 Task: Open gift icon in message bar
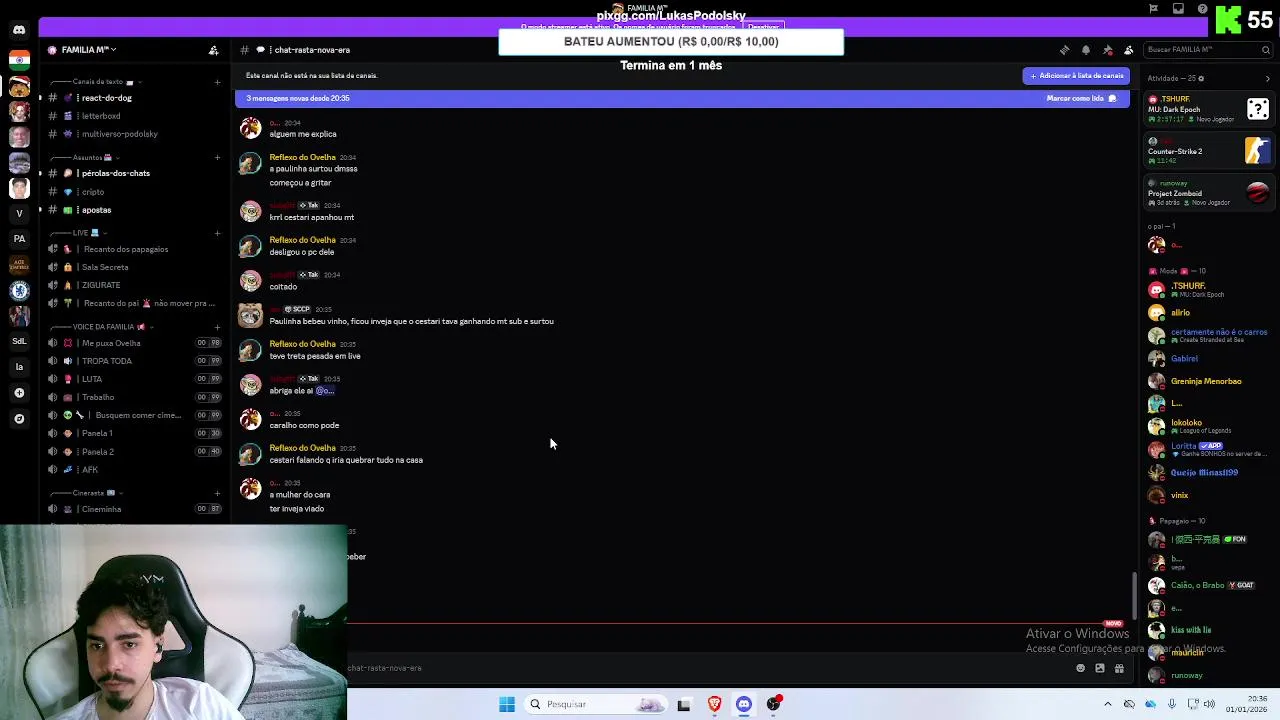[x=1120, y=668]
